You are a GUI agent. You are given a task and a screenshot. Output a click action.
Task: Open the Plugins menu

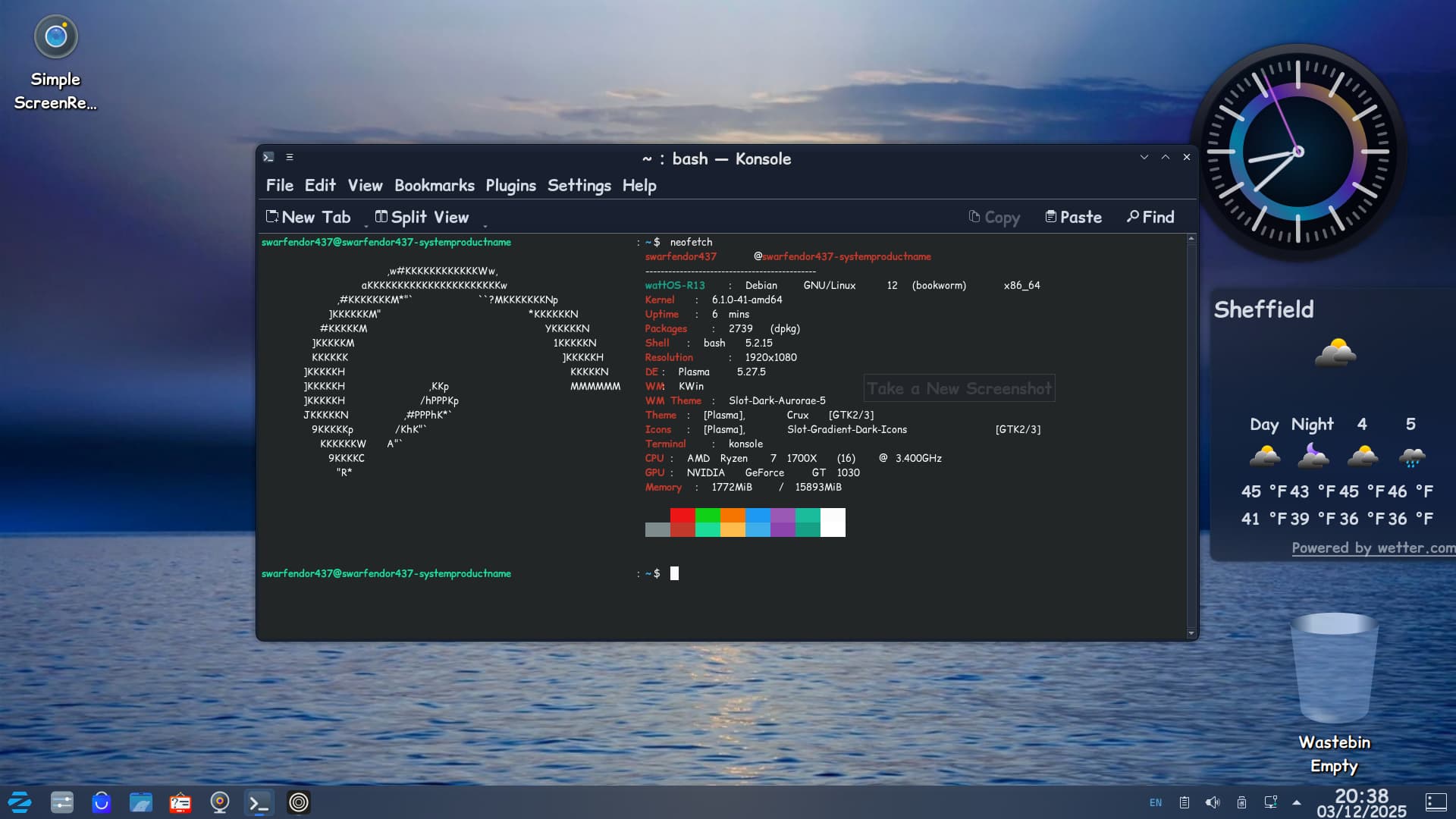(510, 186)
